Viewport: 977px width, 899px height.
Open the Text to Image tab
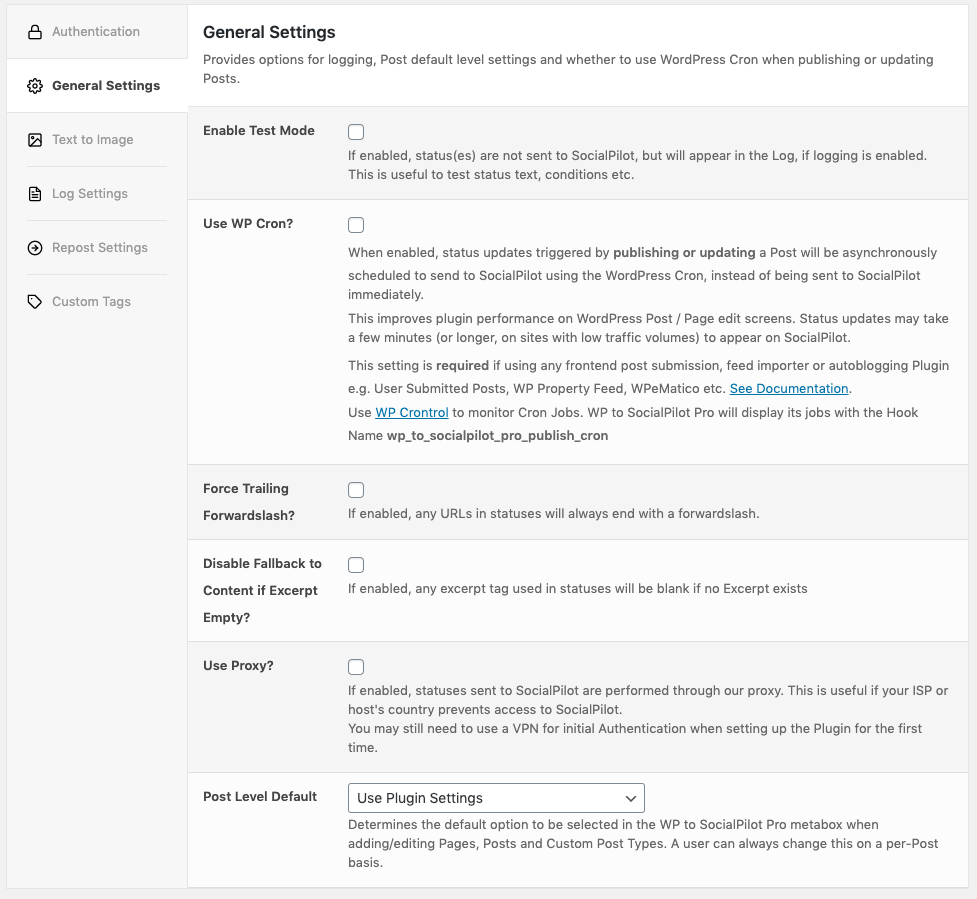pos(93,140)
